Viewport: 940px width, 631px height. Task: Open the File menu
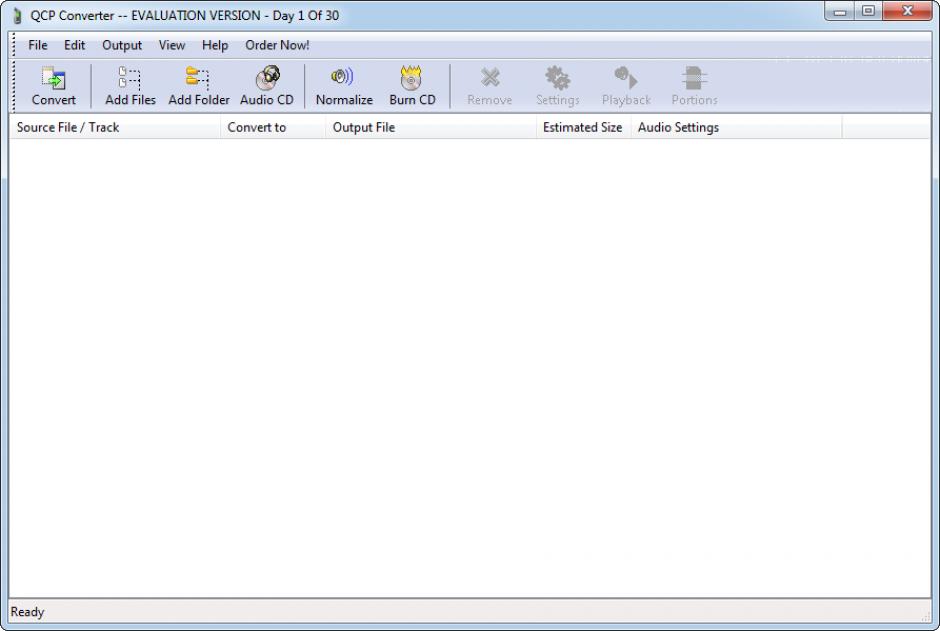(x=38, y=45)
